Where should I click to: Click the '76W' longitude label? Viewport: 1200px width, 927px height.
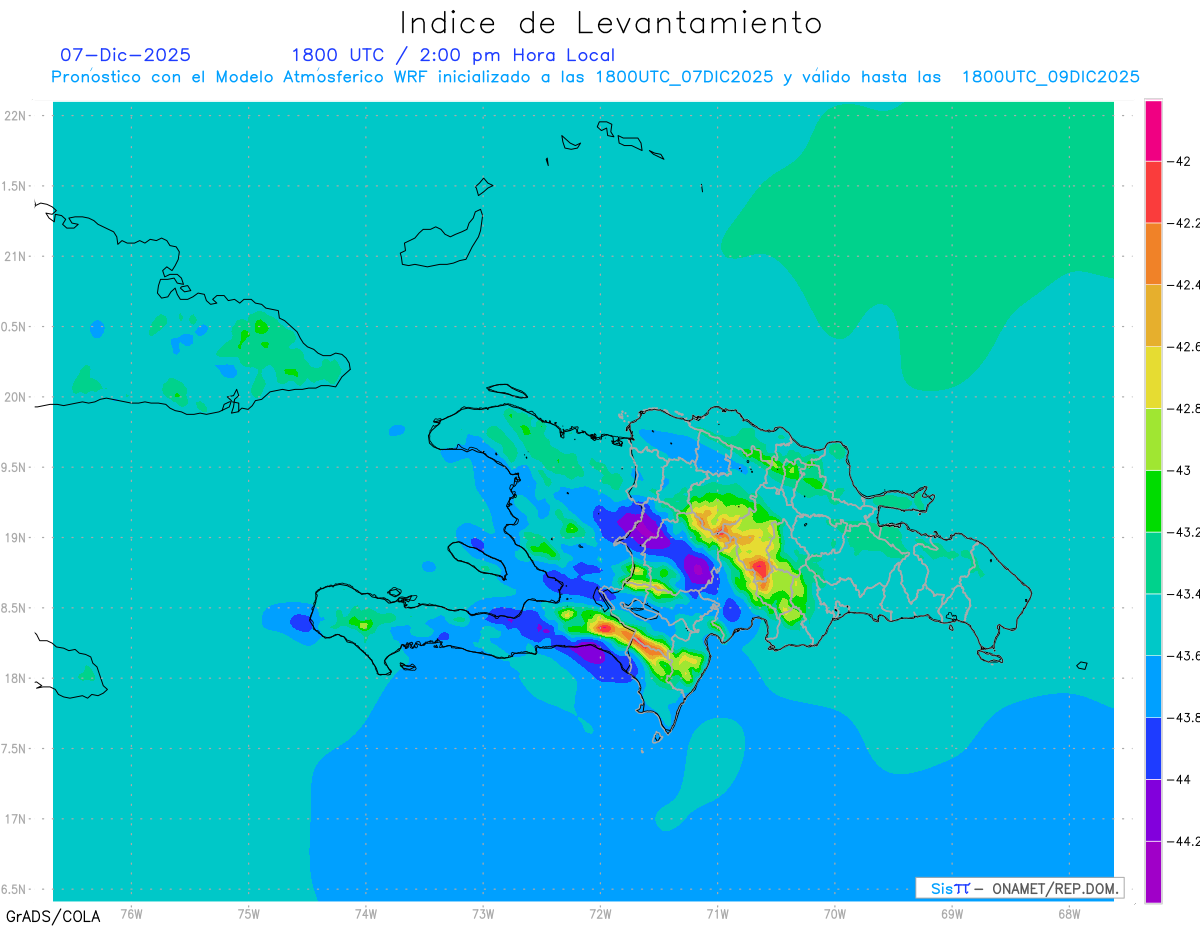coord(131,912)
